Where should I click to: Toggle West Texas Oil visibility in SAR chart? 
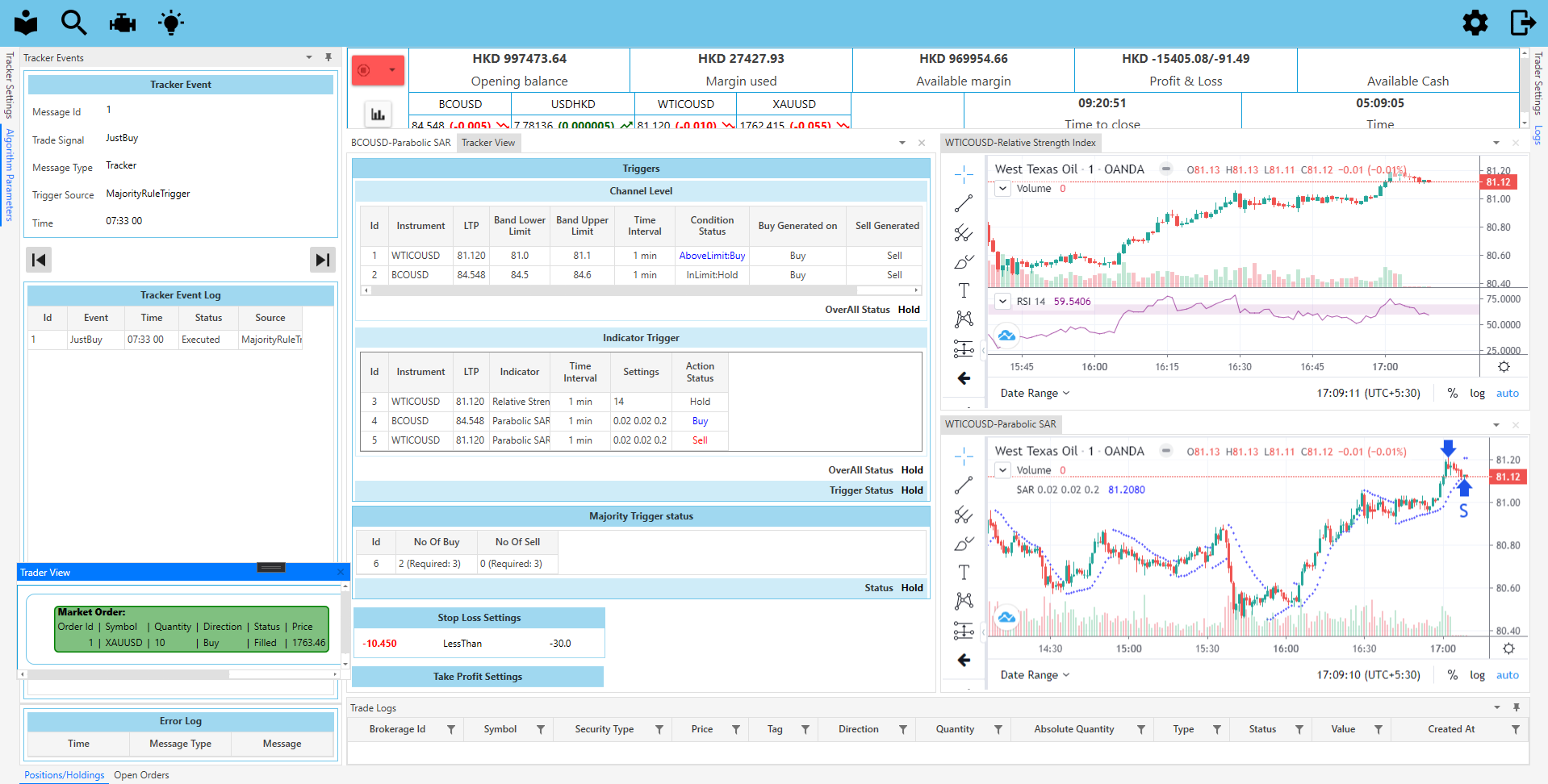point(1166,451)
